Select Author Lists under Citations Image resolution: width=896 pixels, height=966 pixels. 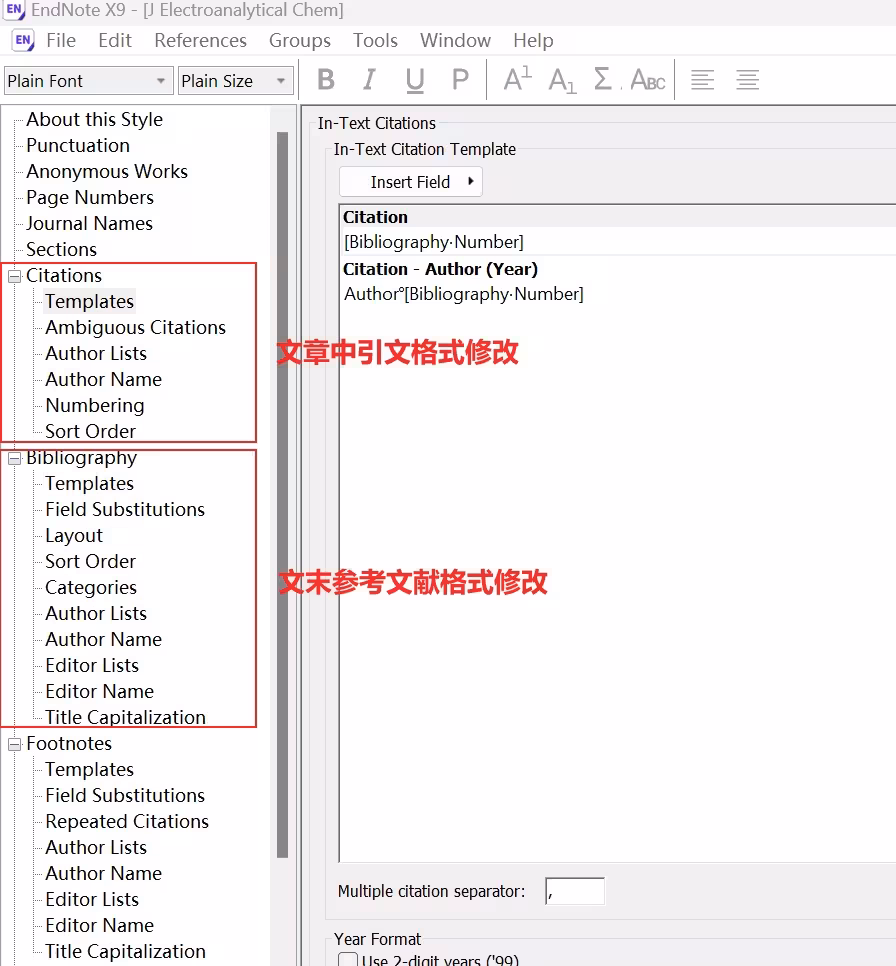pos(96,353)
